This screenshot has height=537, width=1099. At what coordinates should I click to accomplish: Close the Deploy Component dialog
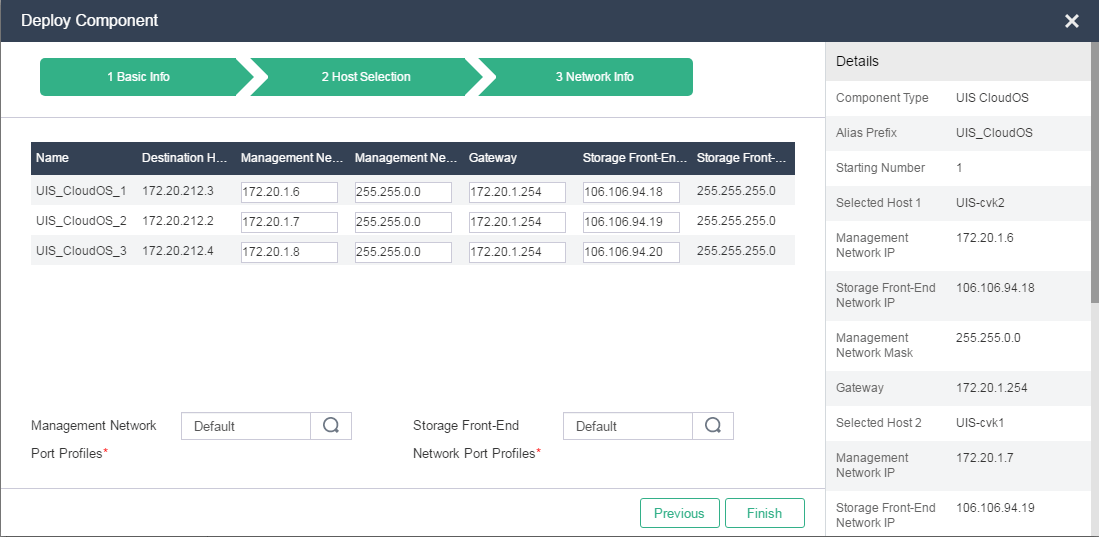(1071, 21)
